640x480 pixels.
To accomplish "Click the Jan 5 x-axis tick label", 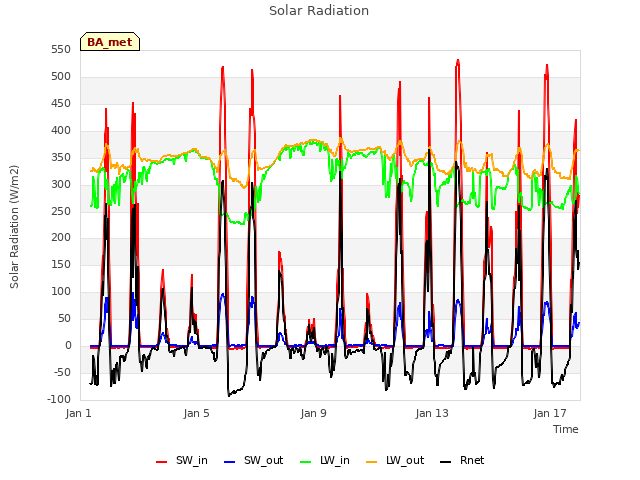I will (x=196, y=413).
